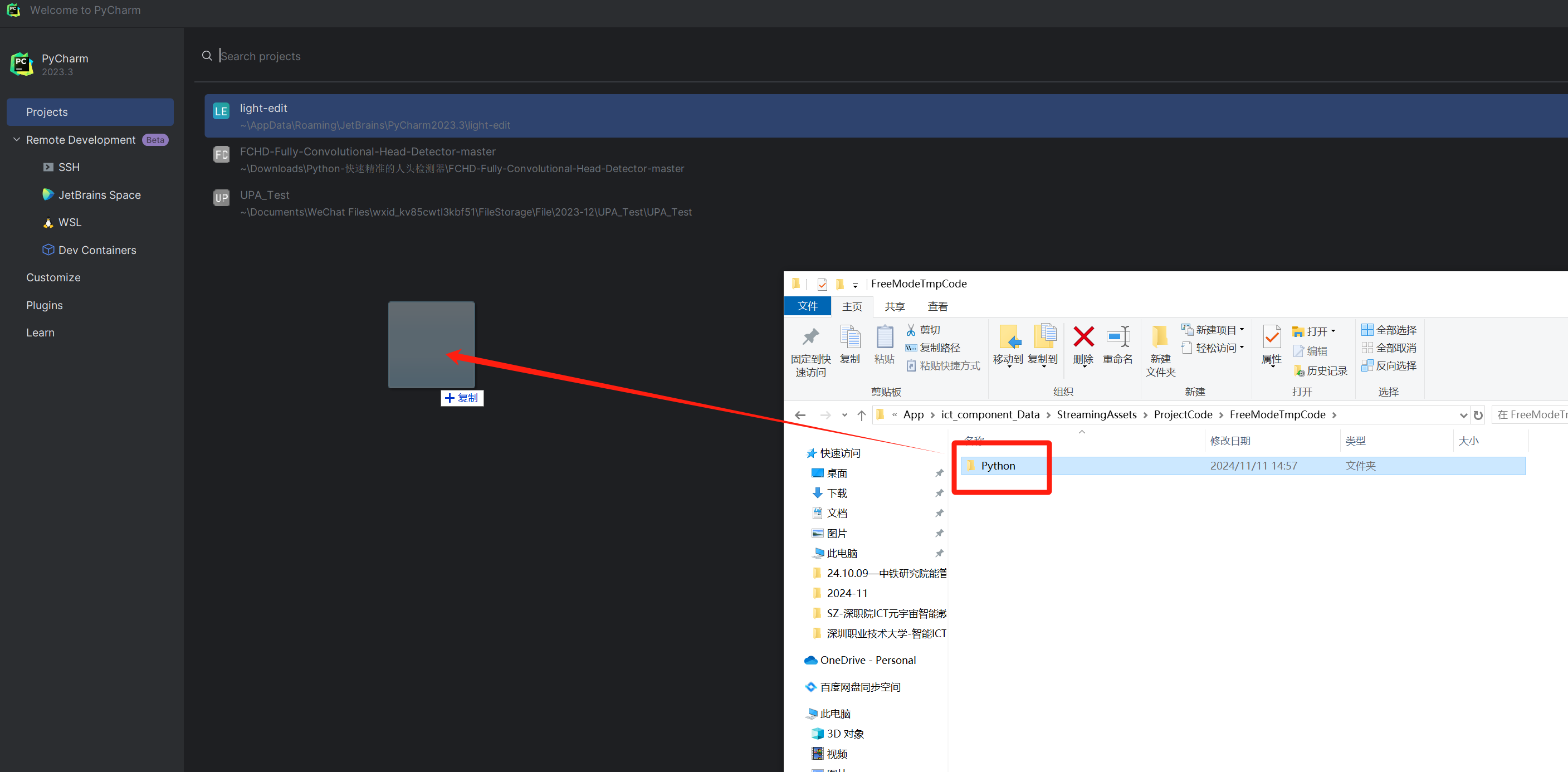Screen dimensions: 1568x772
Task: Click the Cut (剪切) scissors icon
Action: coord(911,330)
